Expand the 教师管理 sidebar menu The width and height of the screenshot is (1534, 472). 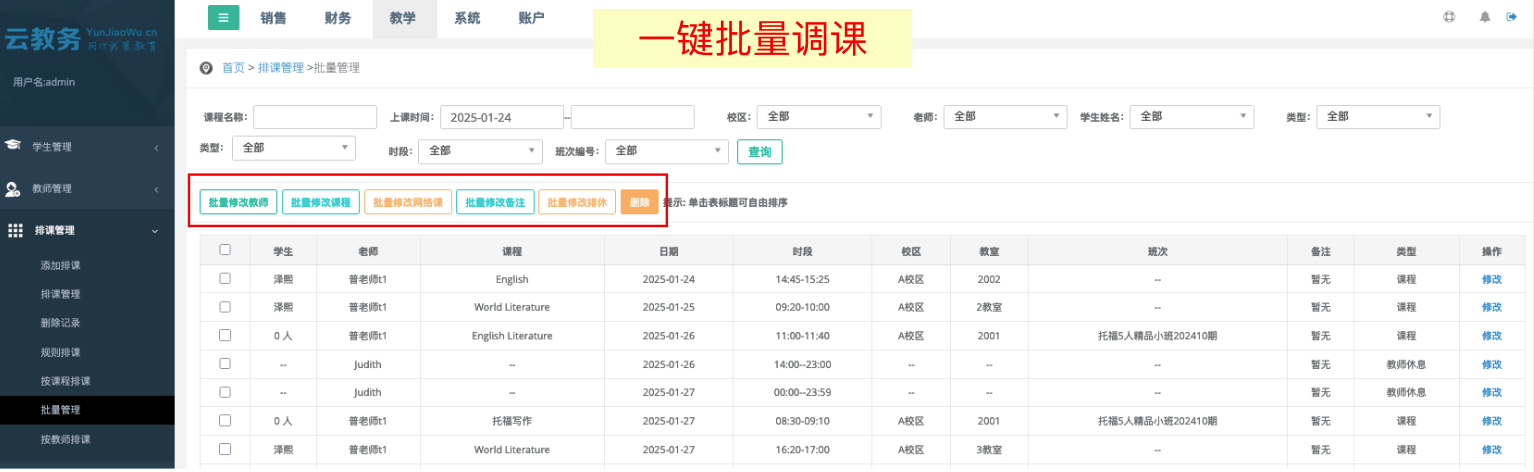tap(87, 188)
